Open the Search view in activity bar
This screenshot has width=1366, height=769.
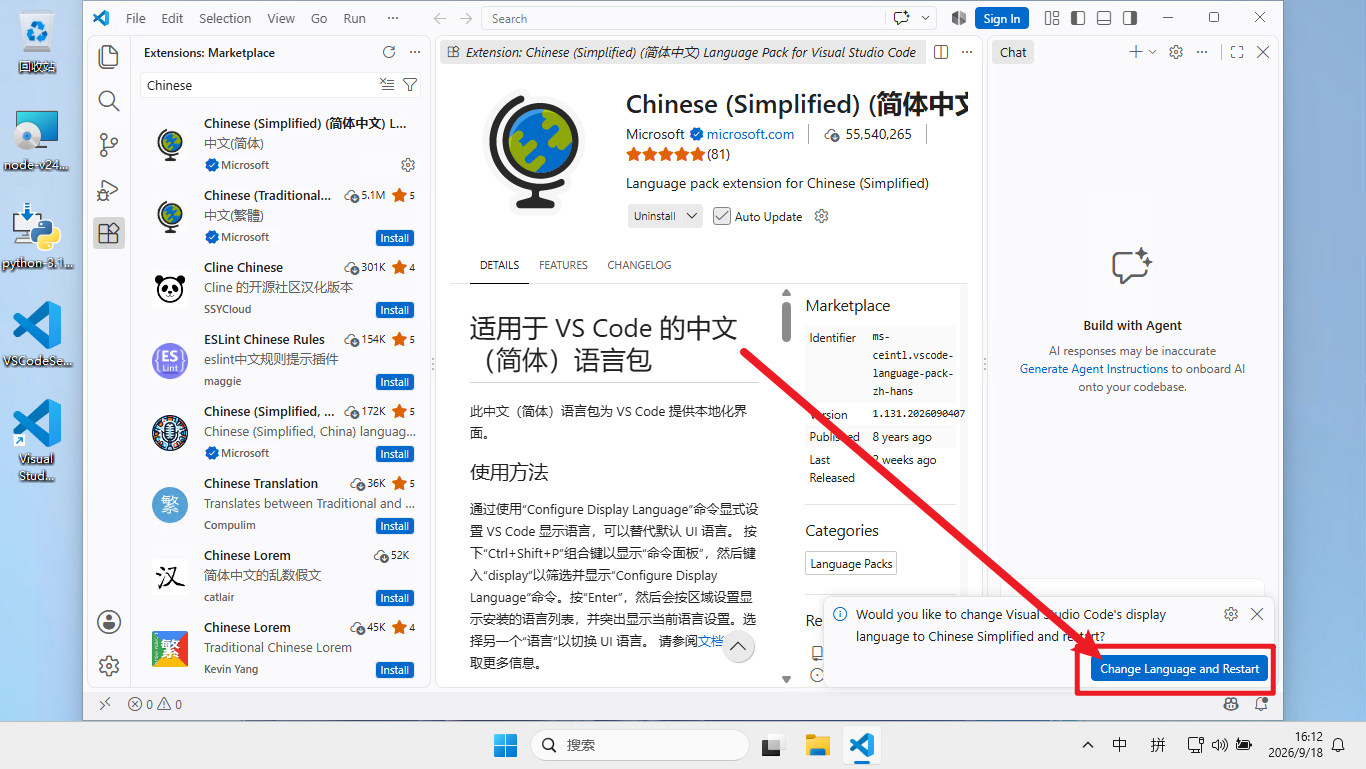click(x=109, y=101)
